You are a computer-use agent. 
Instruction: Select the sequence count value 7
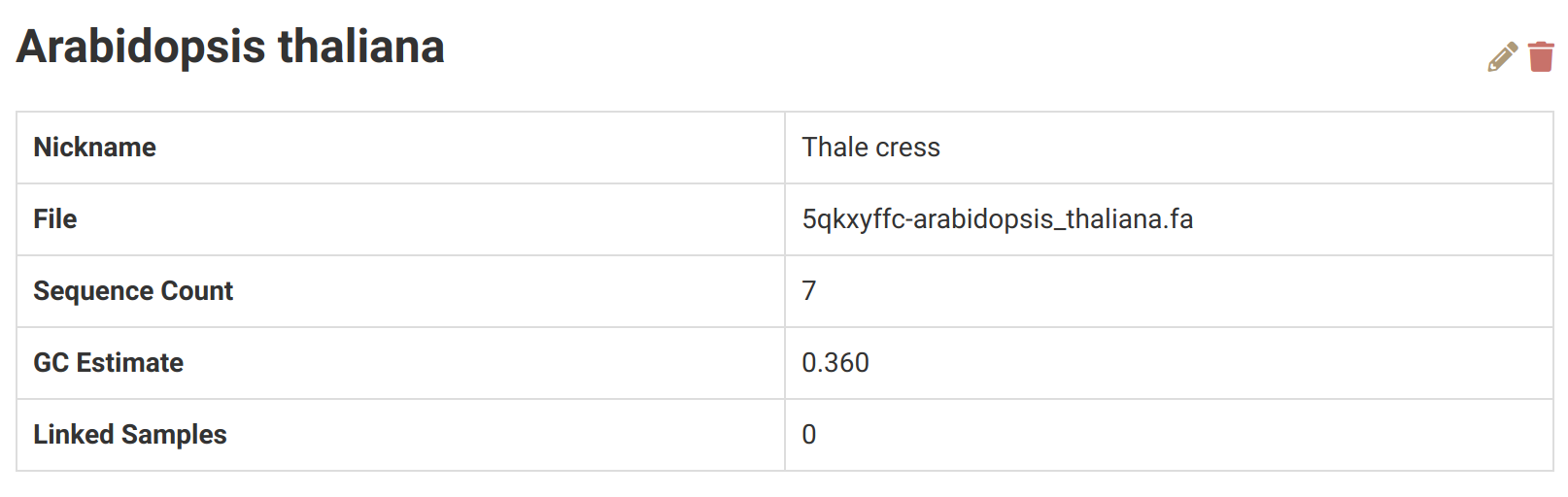coord(809,291)
